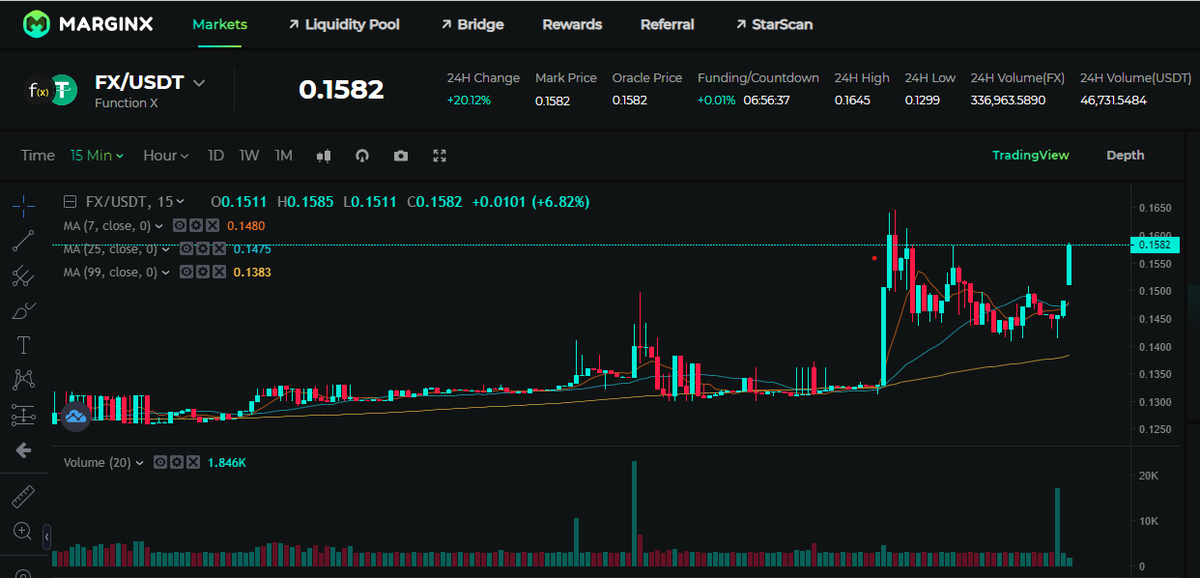
Task: Go to the Referral page
Action: (668, 24)
